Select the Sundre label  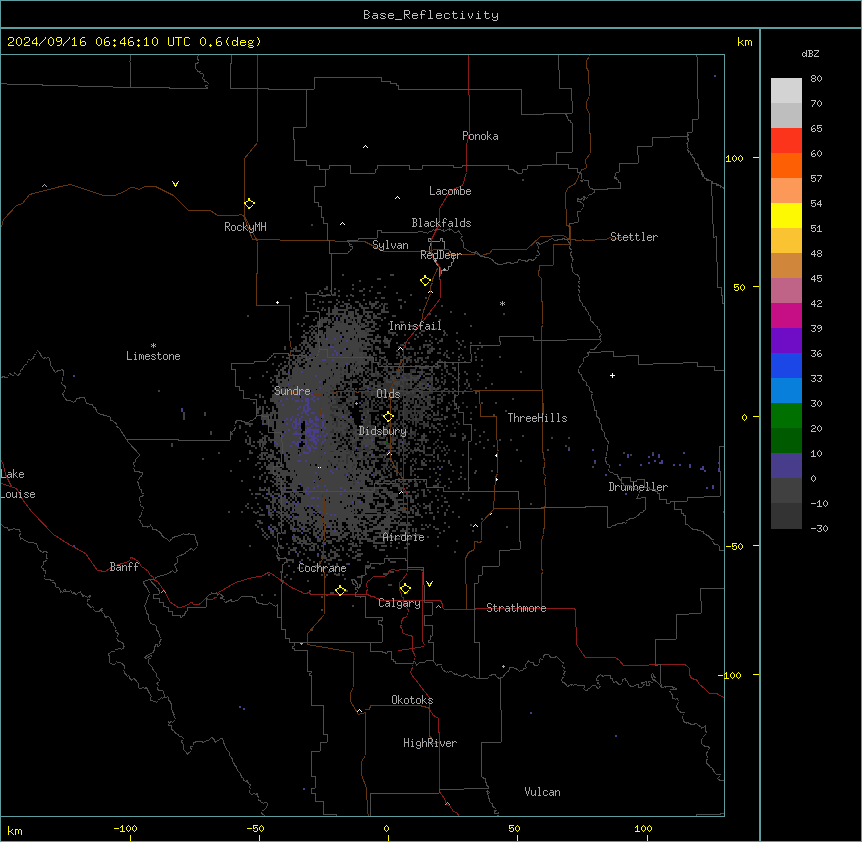[x=292, y=391]
